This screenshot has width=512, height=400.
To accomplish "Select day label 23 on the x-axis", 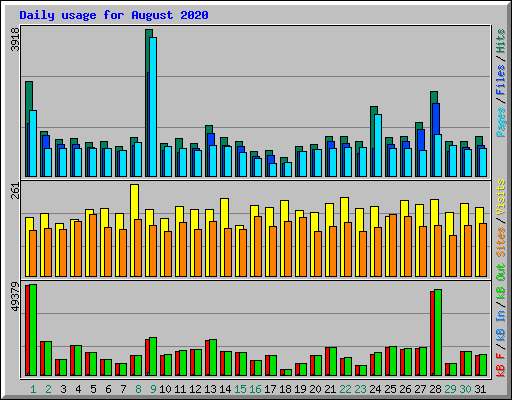I will [x=360, y=389].
